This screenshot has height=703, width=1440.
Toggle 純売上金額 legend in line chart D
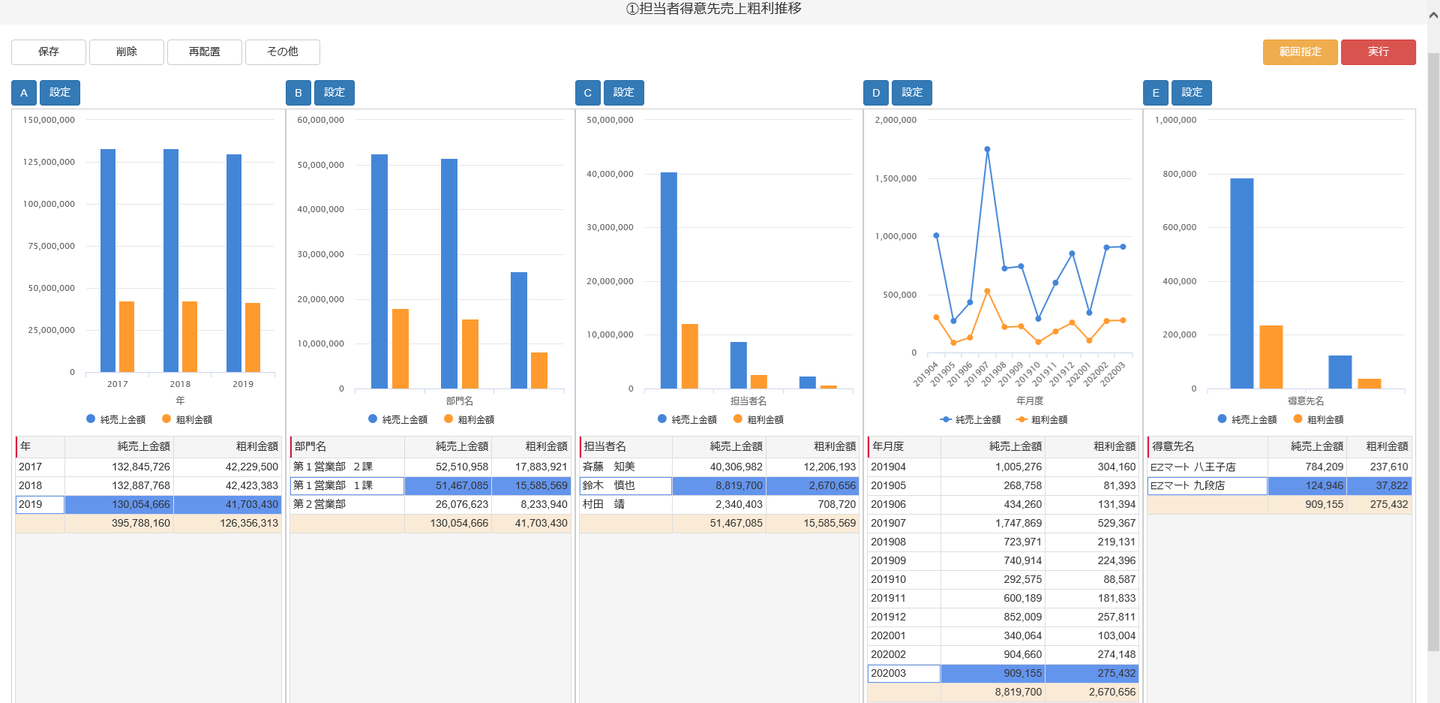(x=970, y=420)
